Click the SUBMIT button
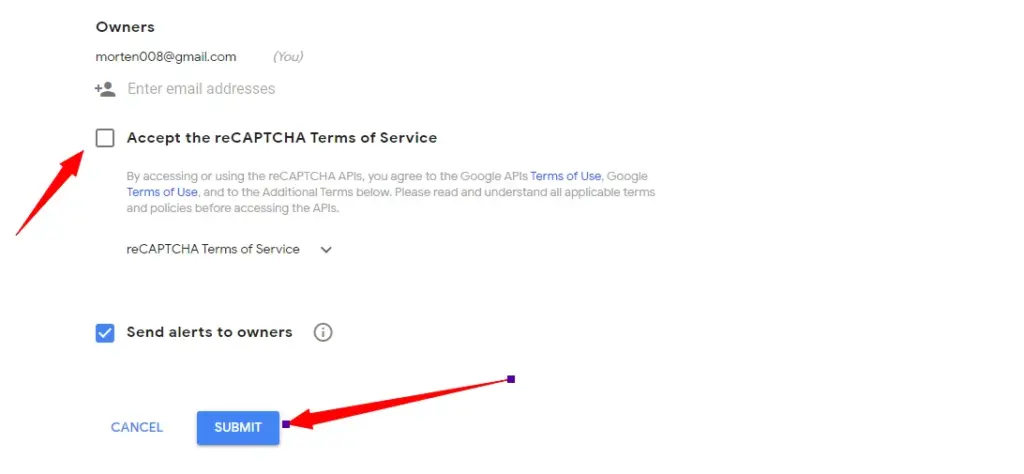This screenshot has height=474, width=1024. [x=238, y=428]
